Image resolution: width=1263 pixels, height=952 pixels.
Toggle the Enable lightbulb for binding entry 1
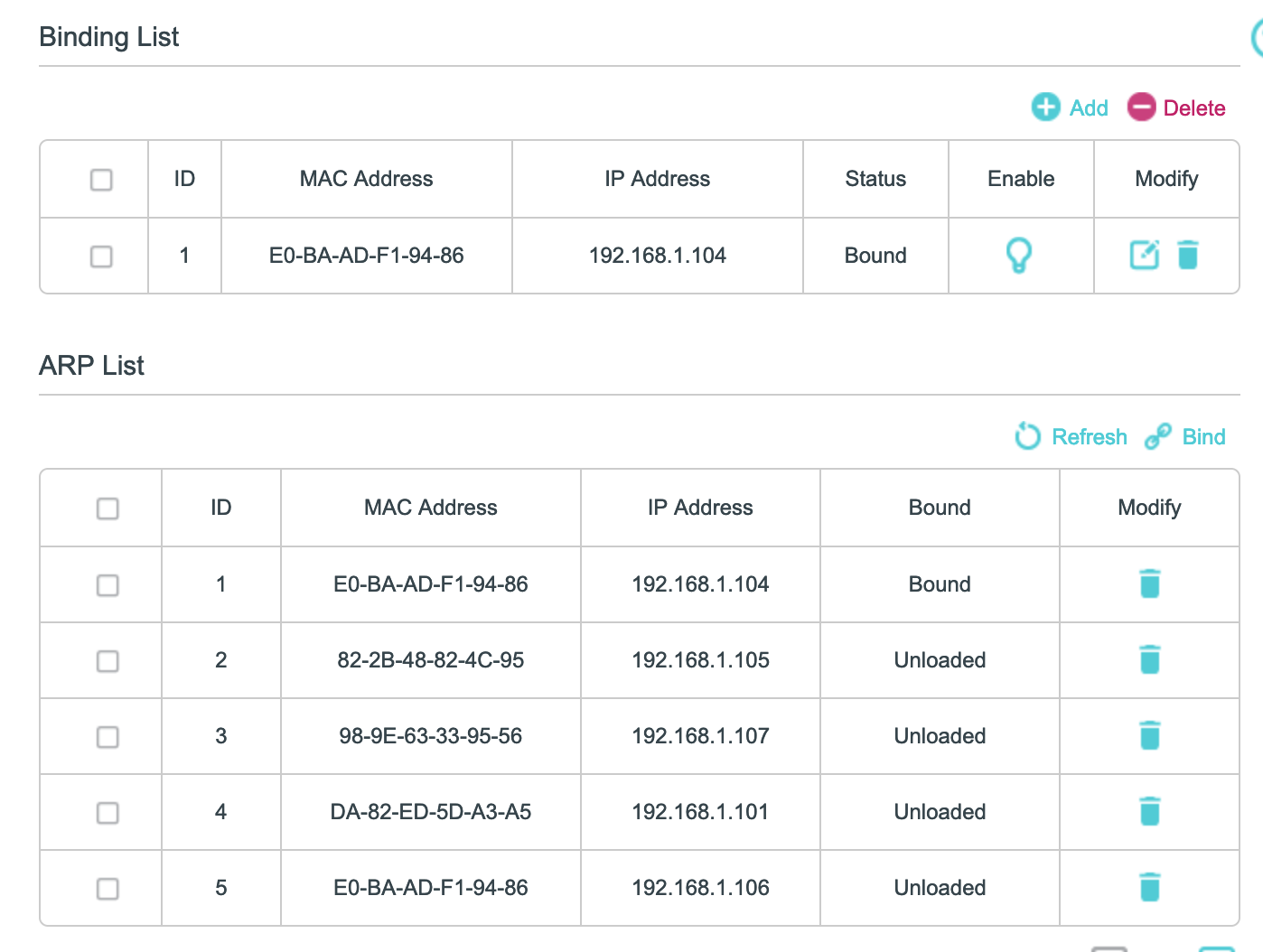click(x=1019, y=256)
